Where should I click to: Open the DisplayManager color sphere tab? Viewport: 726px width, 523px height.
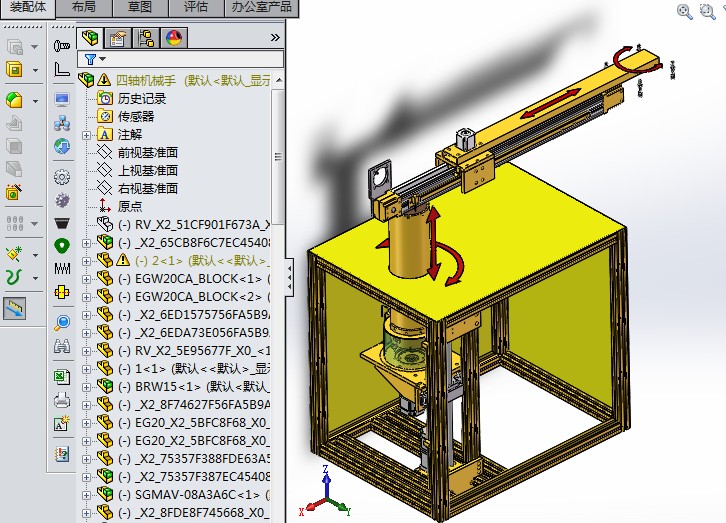tap(173, 38)
